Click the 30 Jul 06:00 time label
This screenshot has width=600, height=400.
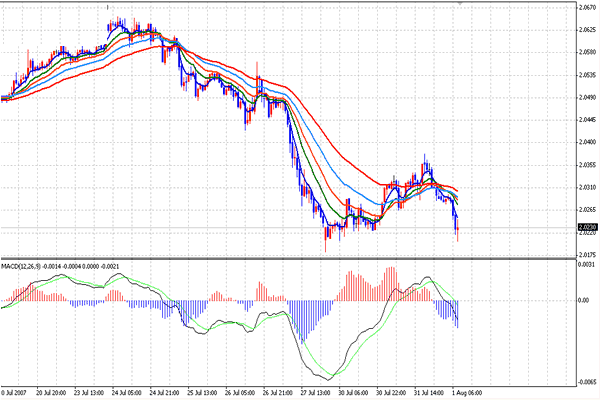pos(353,393)
